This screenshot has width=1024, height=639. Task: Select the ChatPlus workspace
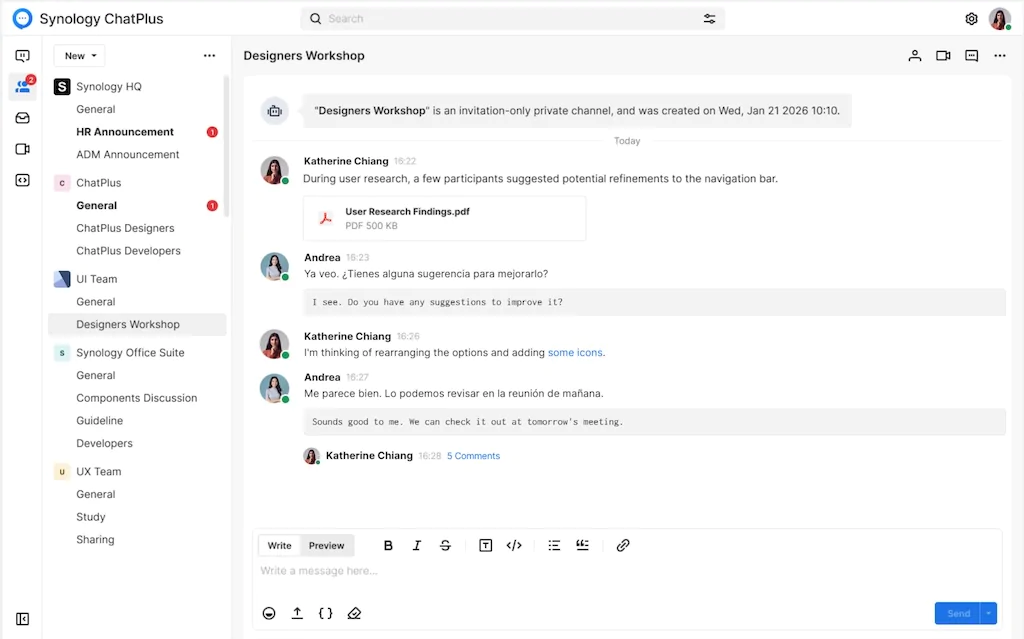click(99, 183)
